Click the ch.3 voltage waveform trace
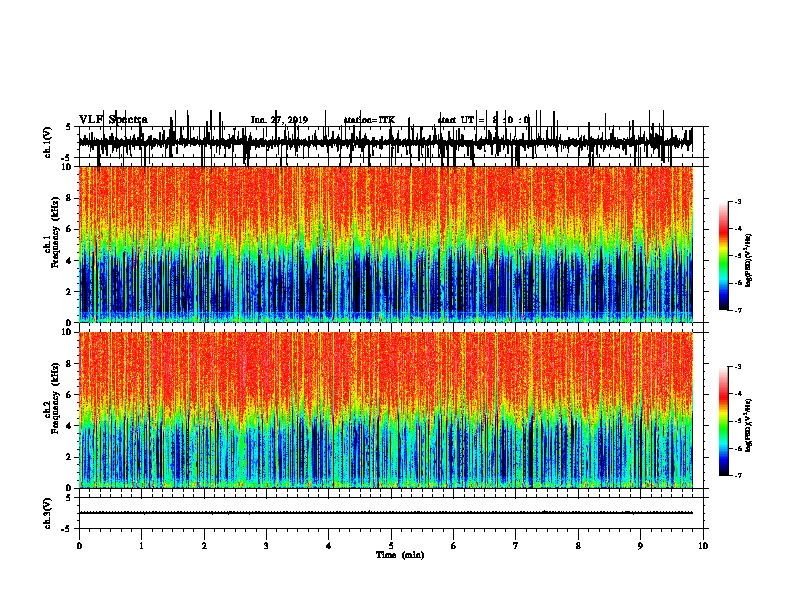This screenshot has width=792, height=612. coord(386,513)
